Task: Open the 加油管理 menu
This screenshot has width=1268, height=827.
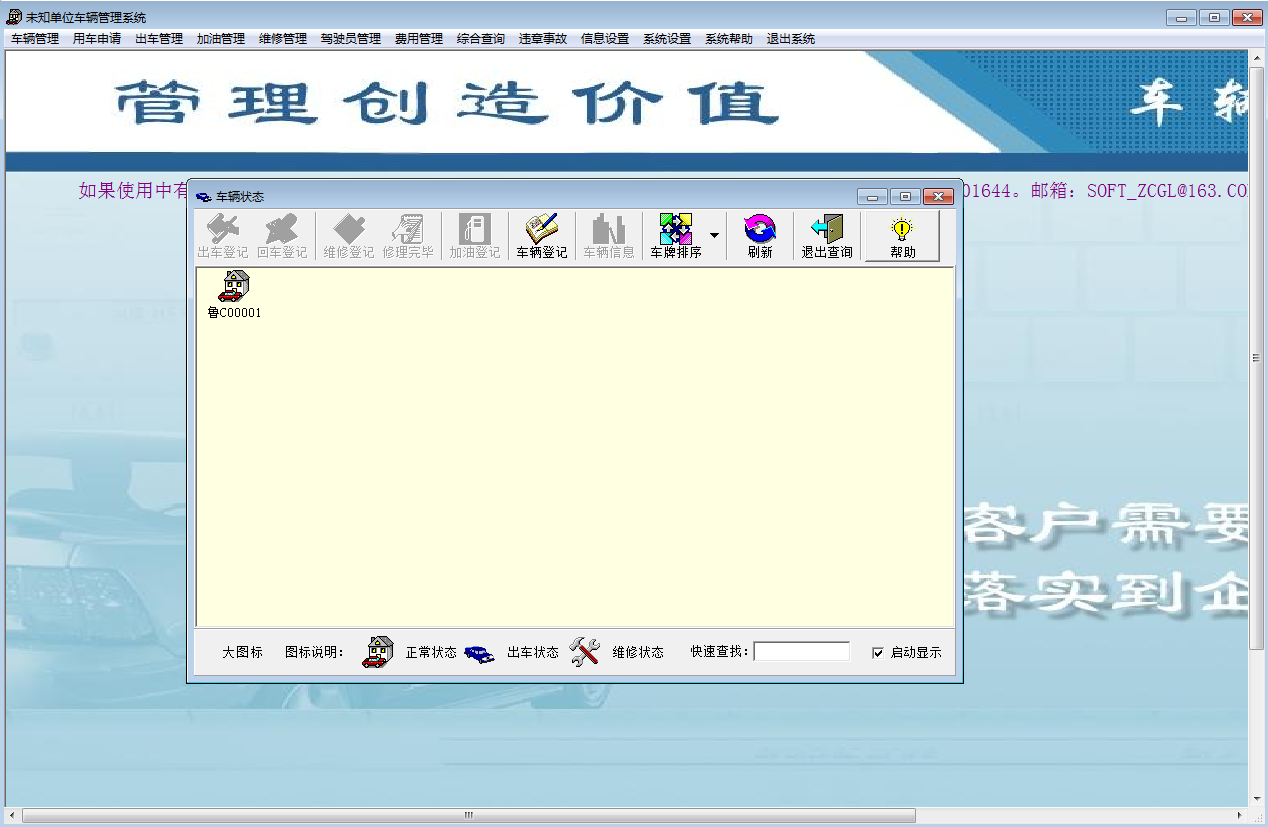Action: click(221, 39)
